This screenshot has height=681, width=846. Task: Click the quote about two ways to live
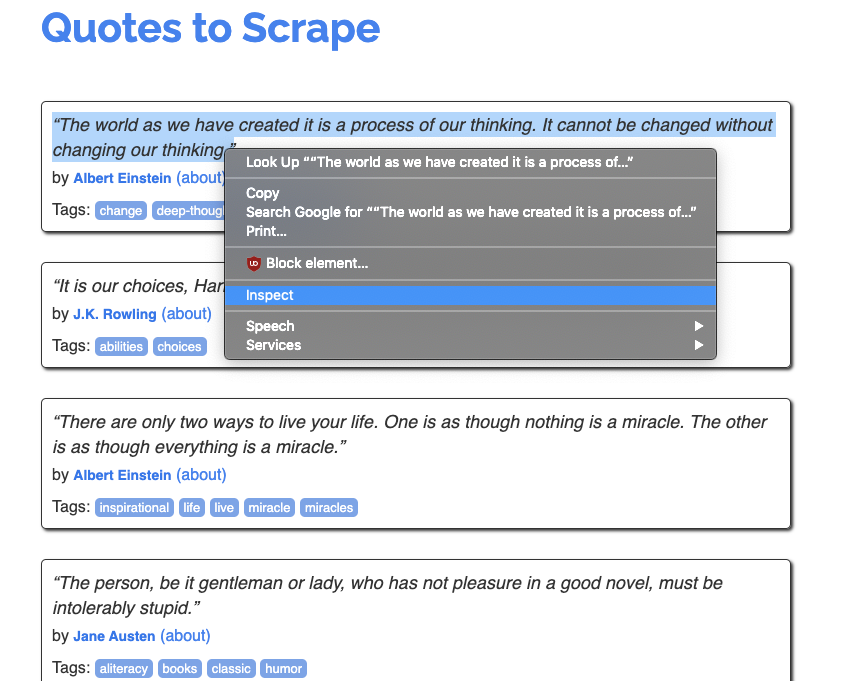(x=410, y=434)
